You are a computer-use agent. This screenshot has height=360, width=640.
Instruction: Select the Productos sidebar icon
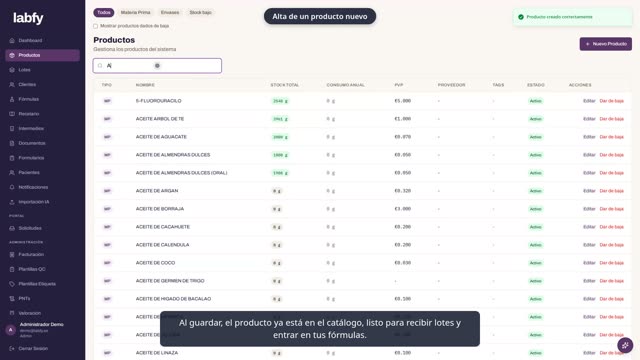pos(12,55)
